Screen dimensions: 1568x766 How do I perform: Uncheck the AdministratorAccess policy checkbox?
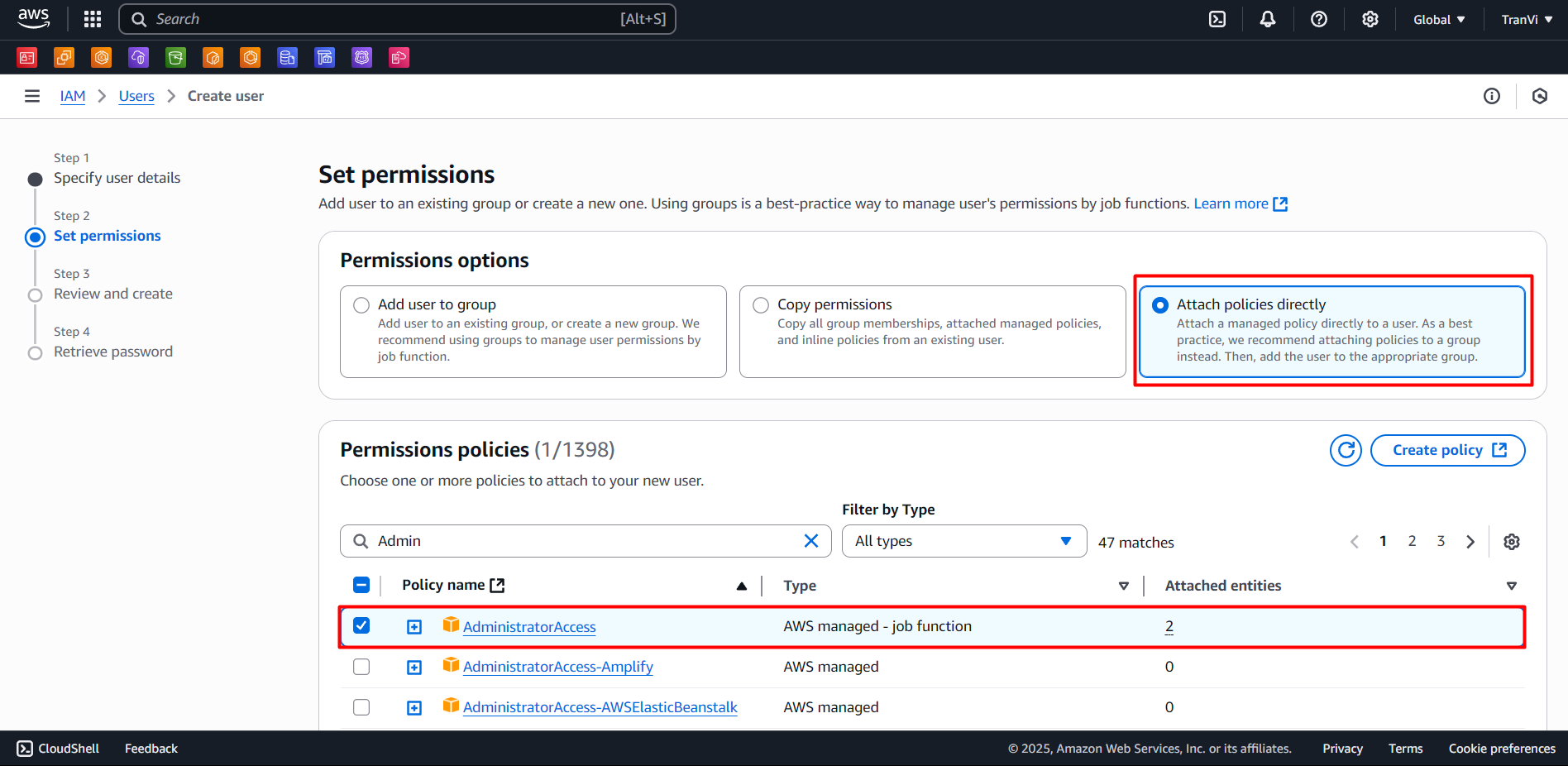click(361, 626)
